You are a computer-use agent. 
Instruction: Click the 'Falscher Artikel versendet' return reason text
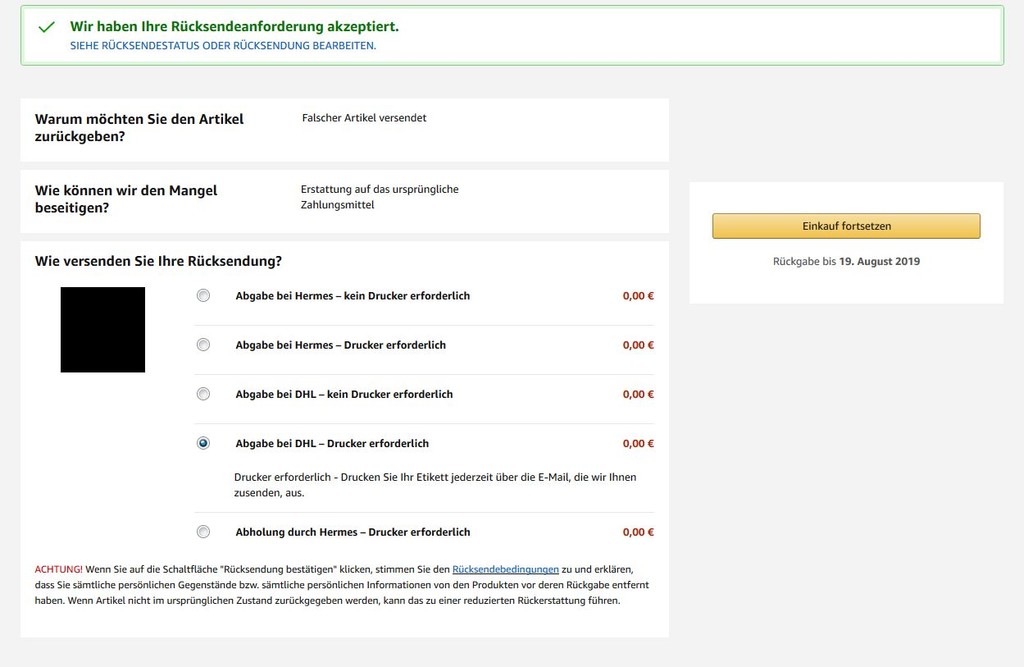364,118
